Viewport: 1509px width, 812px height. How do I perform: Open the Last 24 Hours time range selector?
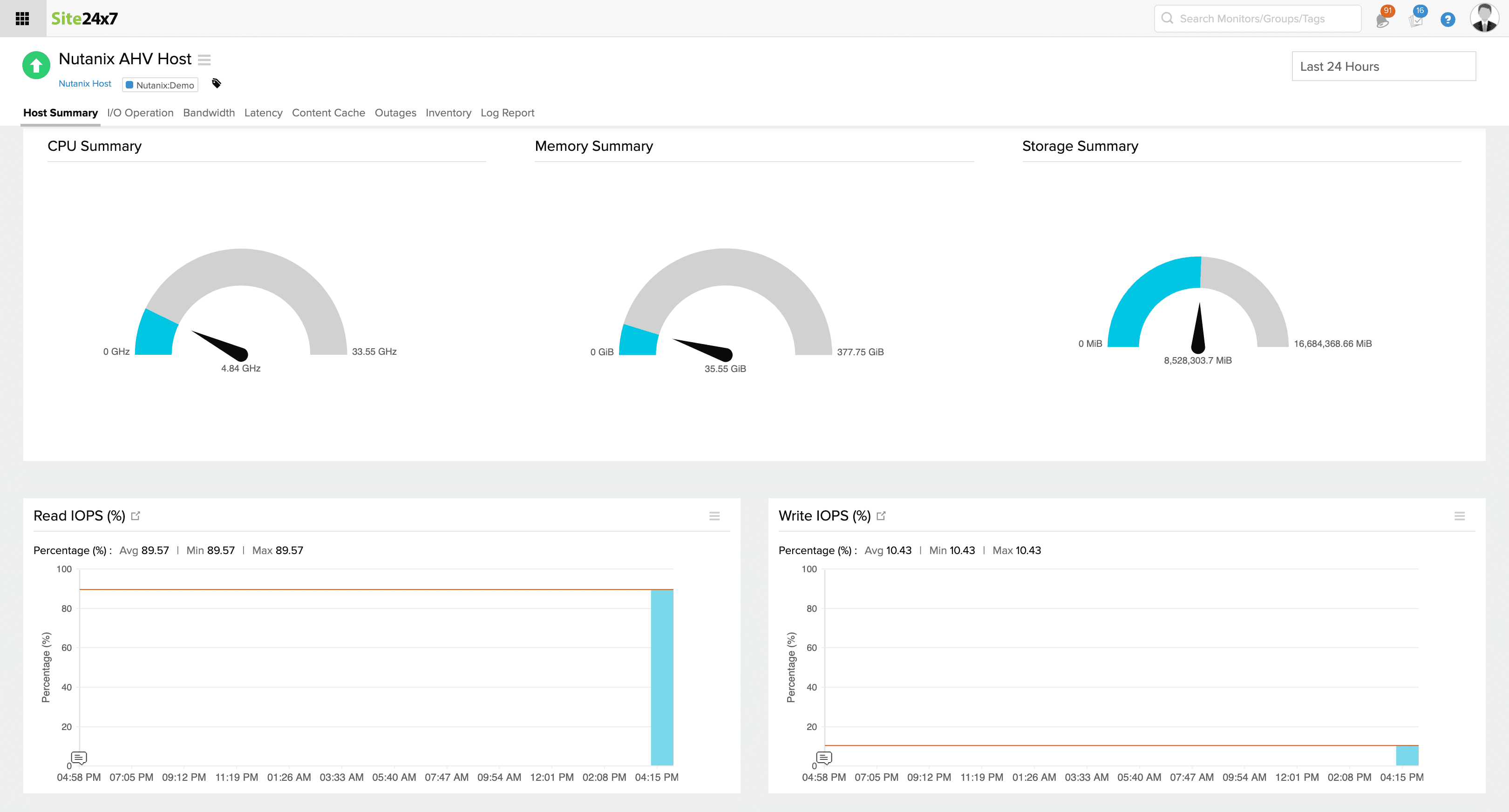click(1384, 66)
